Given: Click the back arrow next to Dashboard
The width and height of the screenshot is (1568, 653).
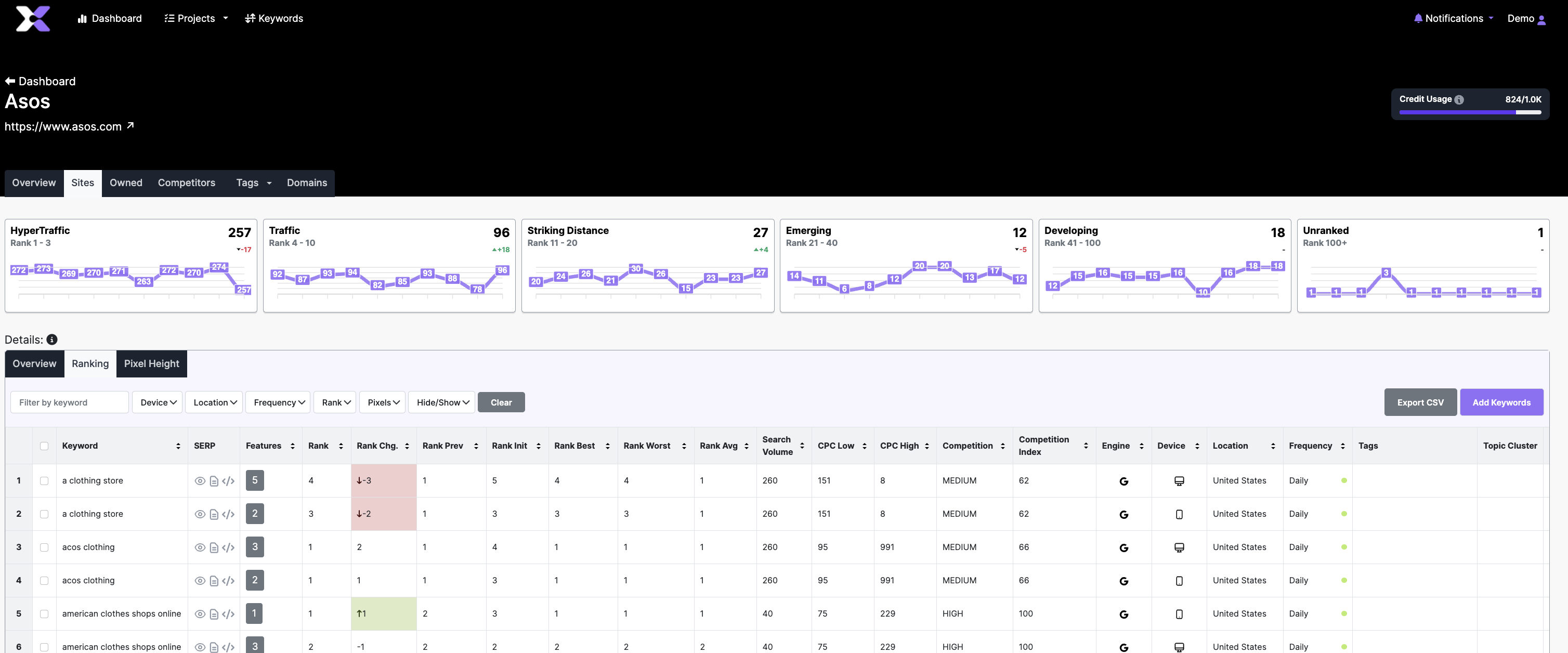Looking at the screenshot, I should pos(10,81).
